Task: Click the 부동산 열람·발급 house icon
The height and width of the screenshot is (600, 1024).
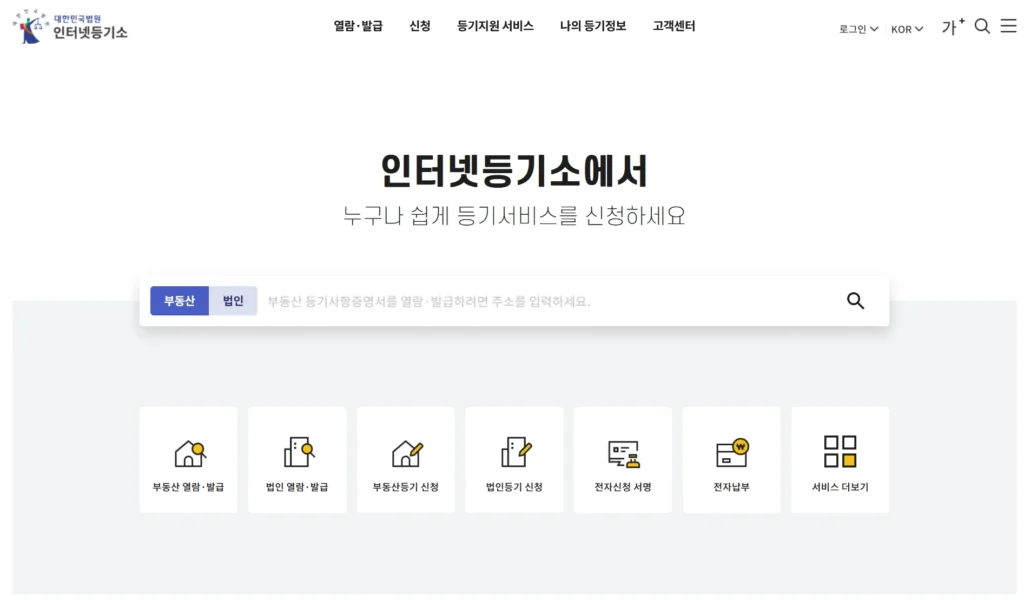Action: (187, 451)
